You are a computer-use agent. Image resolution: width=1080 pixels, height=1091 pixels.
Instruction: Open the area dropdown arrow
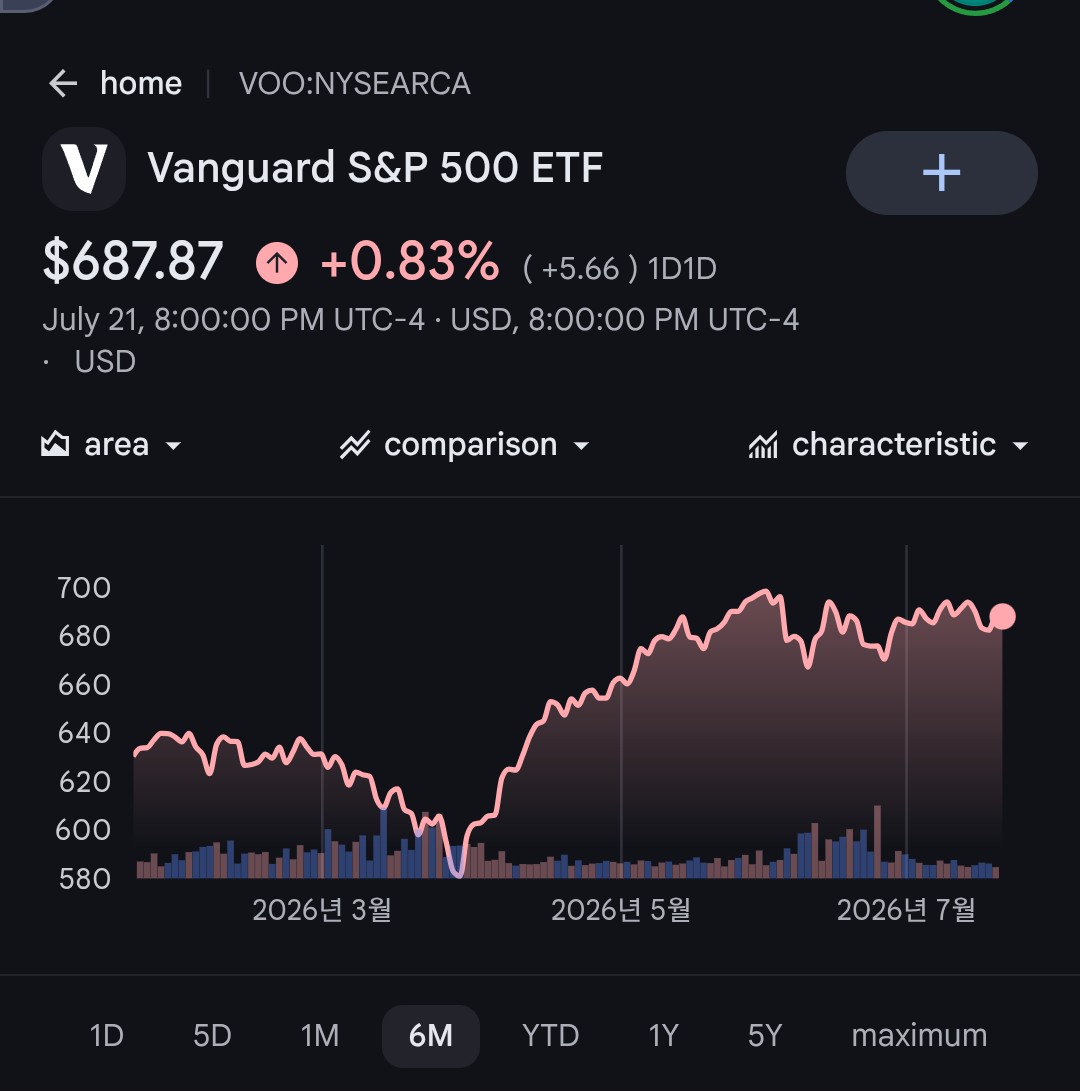(x=173, y=446)
